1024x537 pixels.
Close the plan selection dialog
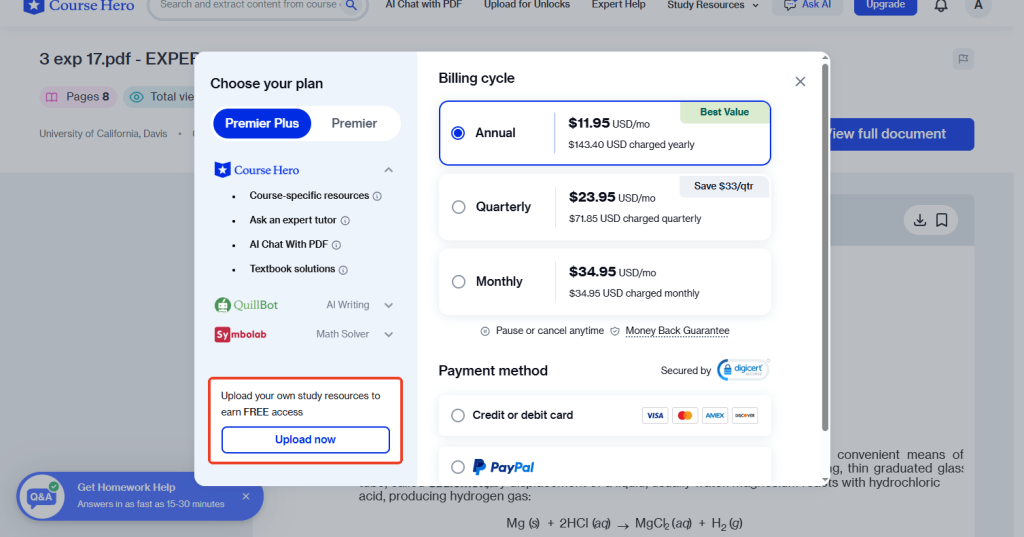(800, 82)
